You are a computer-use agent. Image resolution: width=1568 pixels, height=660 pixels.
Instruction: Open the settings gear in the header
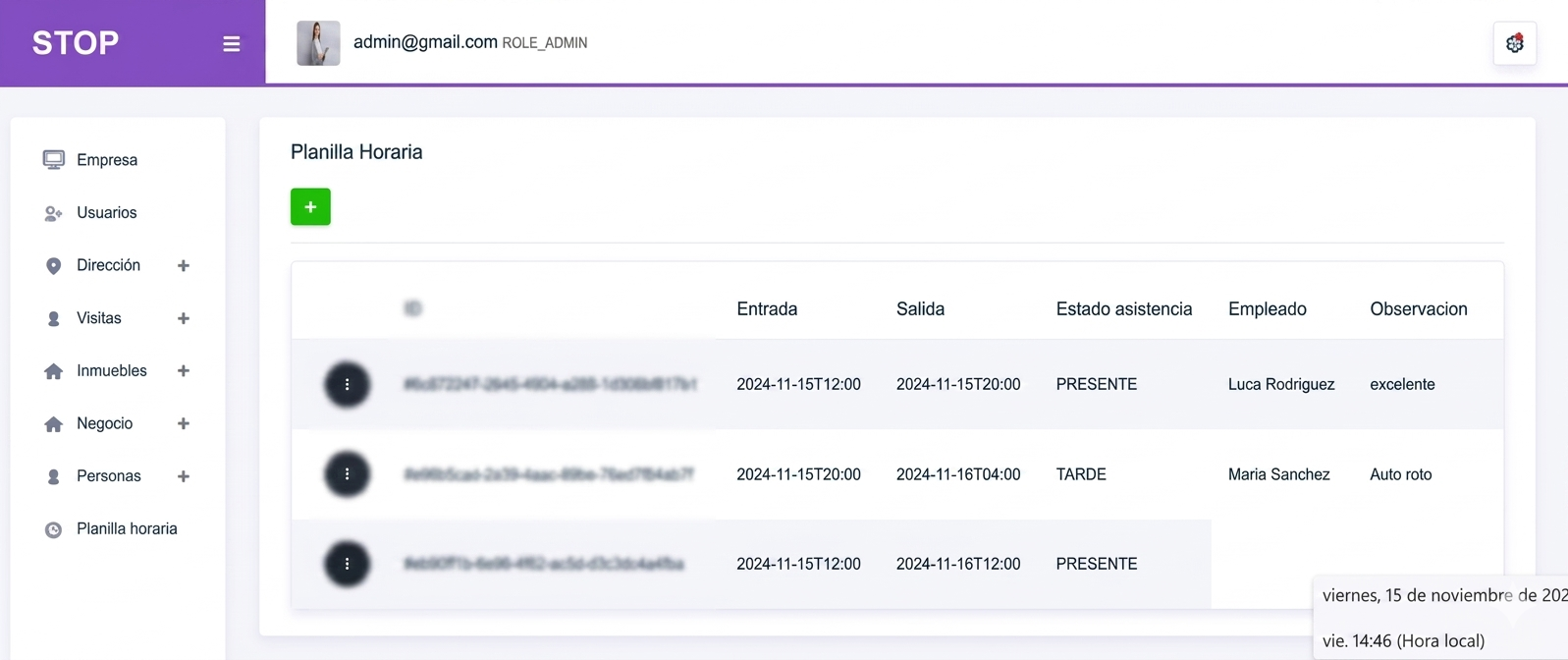point(1514,43)
